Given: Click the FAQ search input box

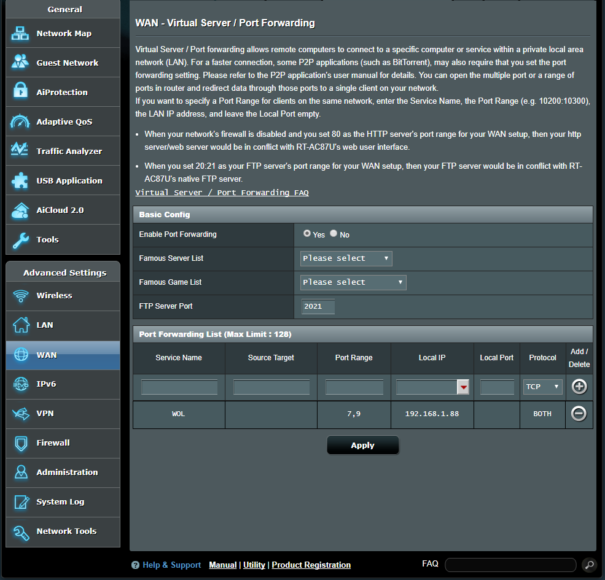Looking at the screenshot, I should (510, 565).
